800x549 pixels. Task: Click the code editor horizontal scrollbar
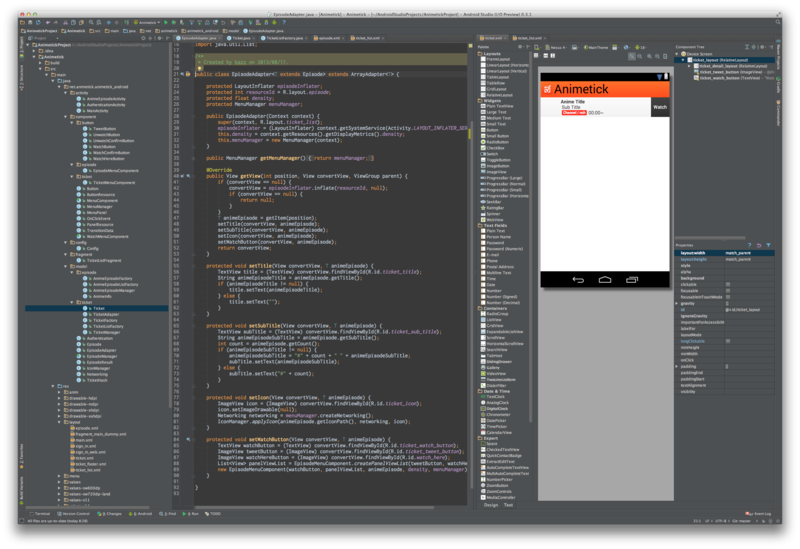tap(314, 508)
